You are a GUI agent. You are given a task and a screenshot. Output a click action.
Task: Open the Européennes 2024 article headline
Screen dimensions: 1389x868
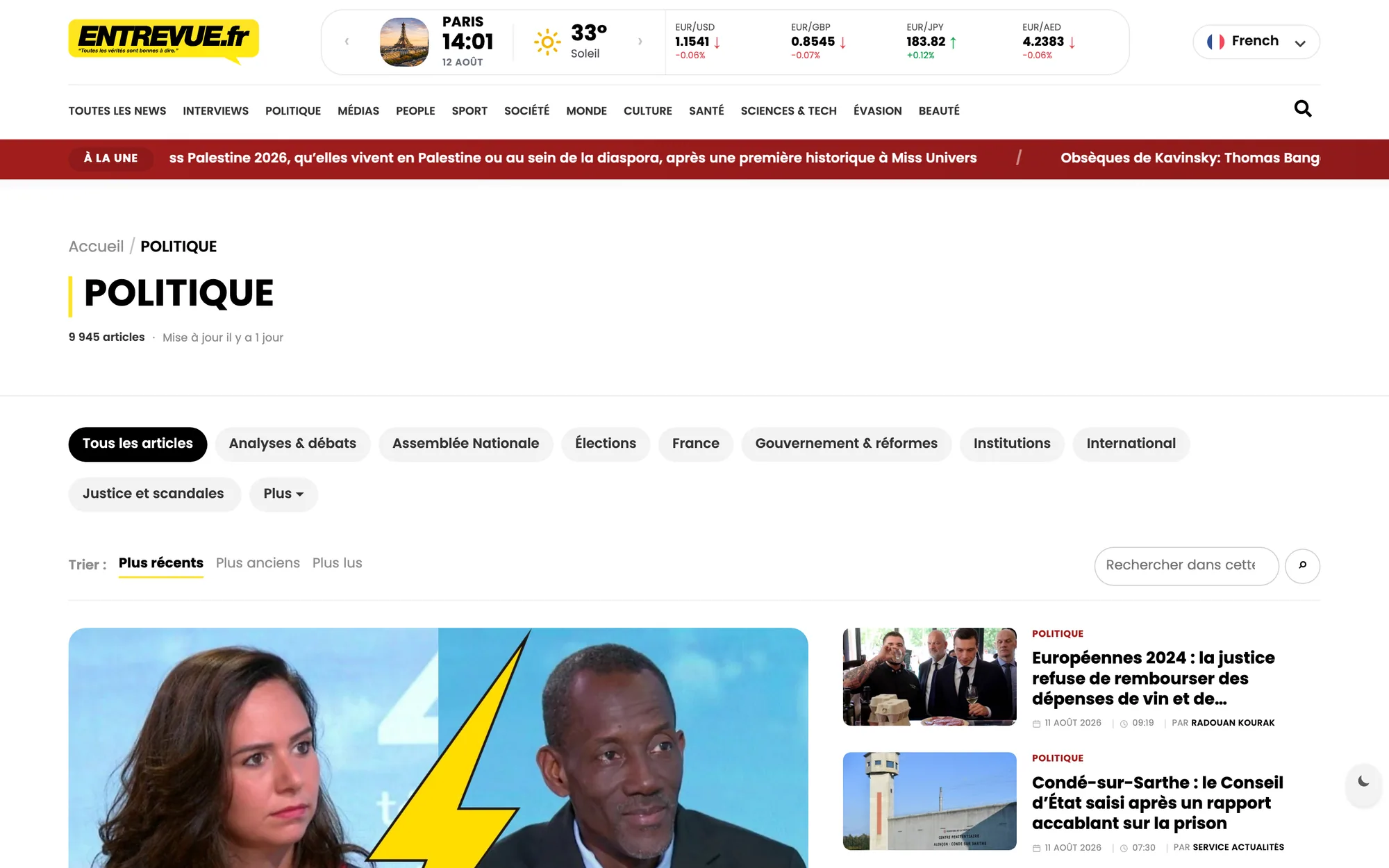pos(1153,678)
